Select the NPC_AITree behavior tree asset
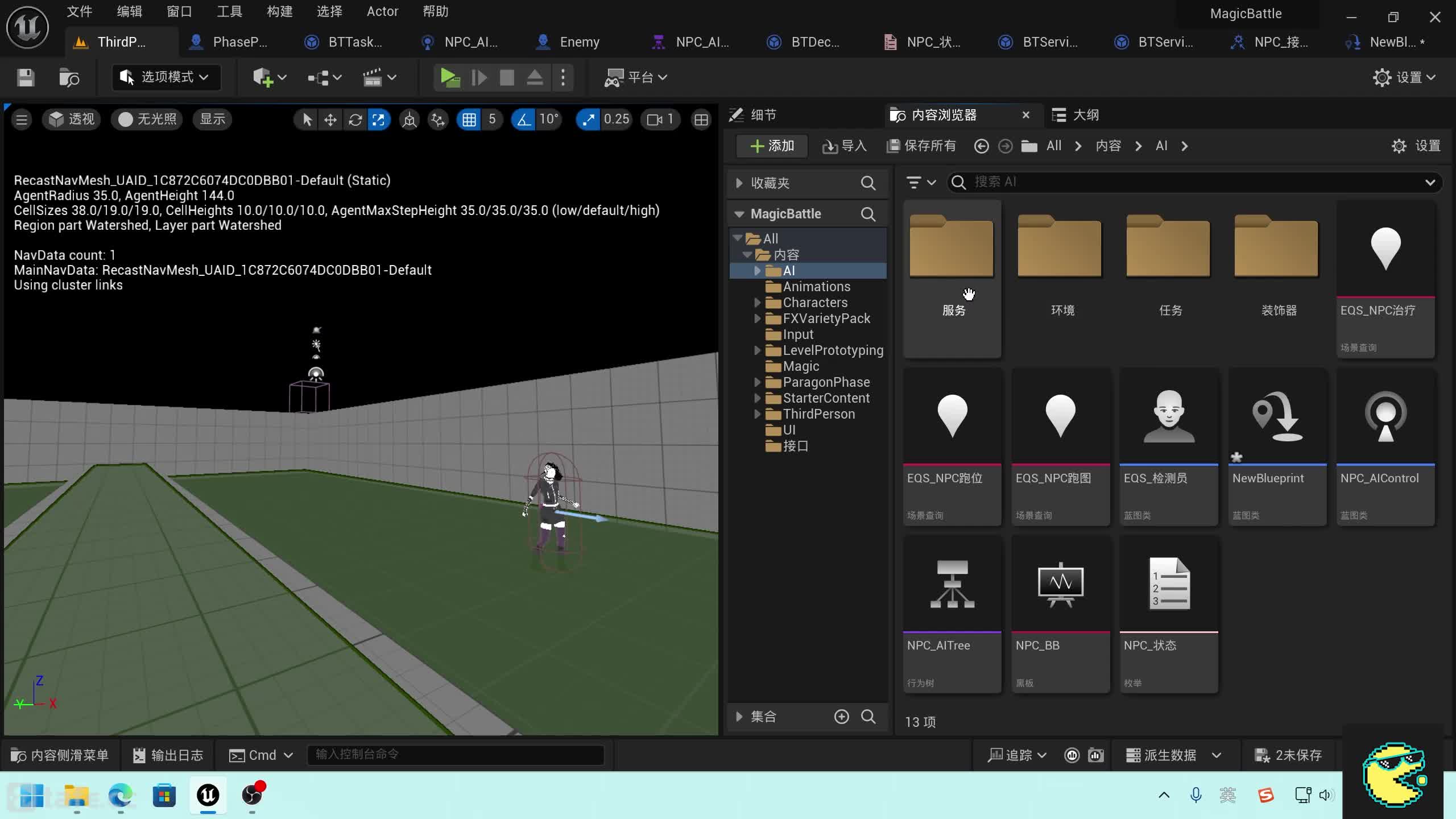This screenshot has width=1456, height=819. point(952,614)
